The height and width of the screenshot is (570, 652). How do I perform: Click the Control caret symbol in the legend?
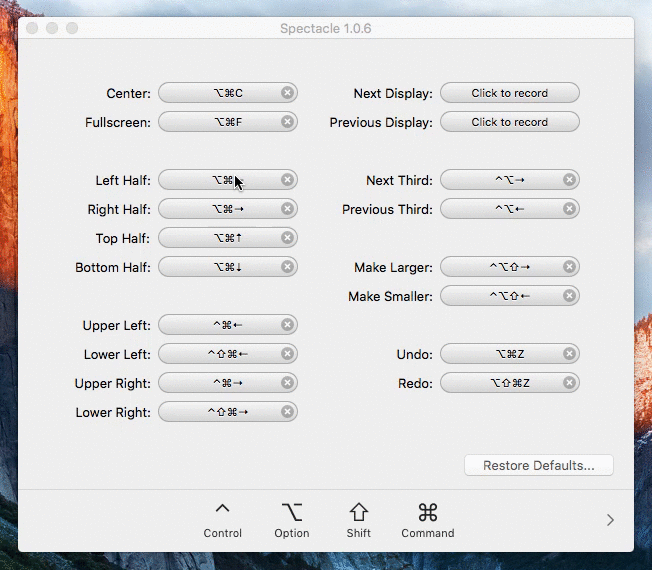[x=222, y=508]
